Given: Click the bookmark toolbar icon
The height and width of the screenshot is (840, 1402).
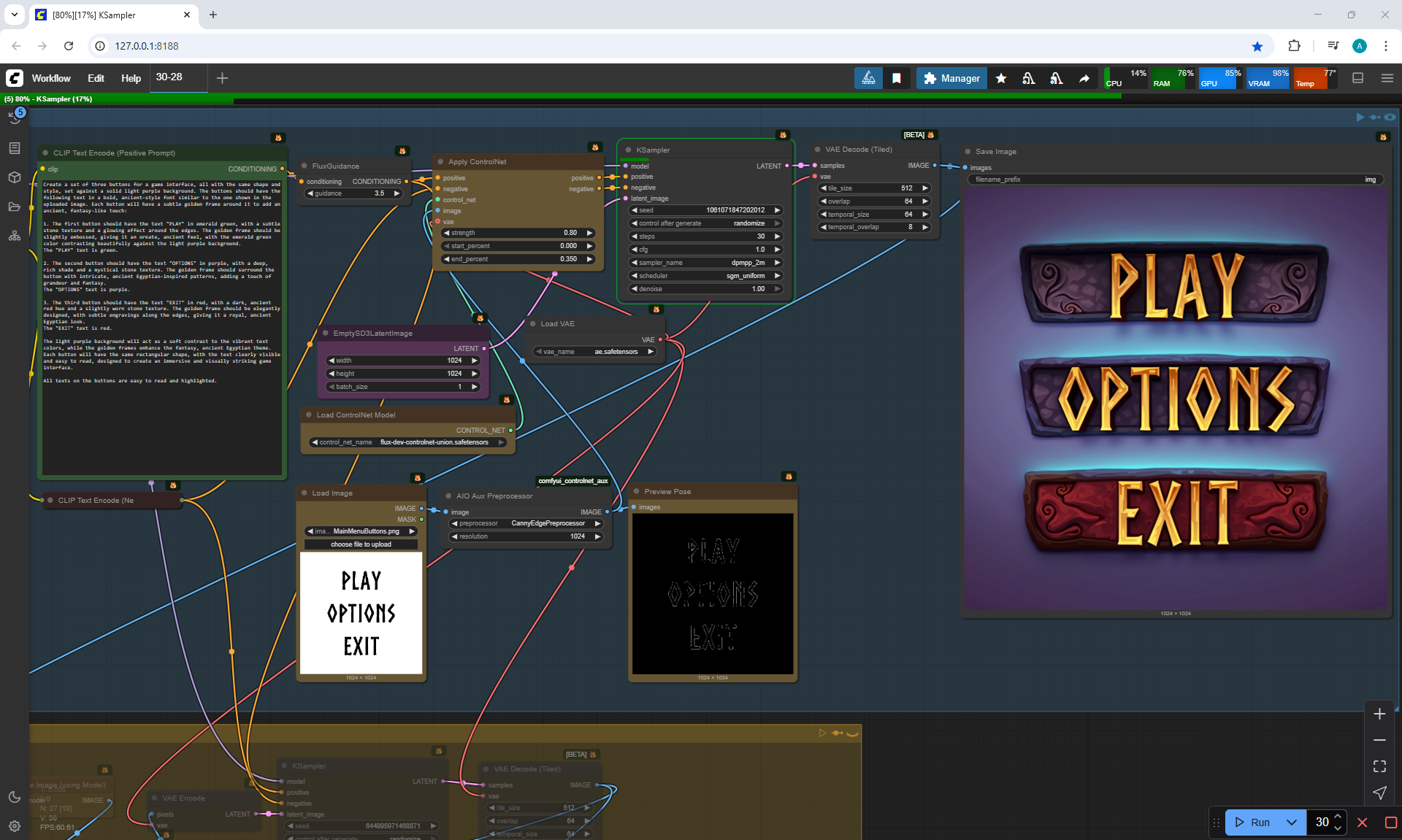Looking at the screenshot, I should click(897, 78).
